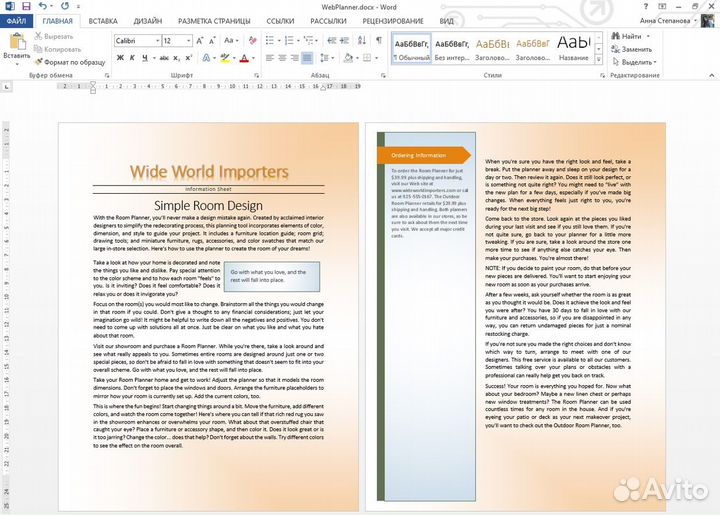Viewport: 720px width, 515px height.
Task: Switch to the ВСТАВКА tab
Action: [x=103, y=21]
